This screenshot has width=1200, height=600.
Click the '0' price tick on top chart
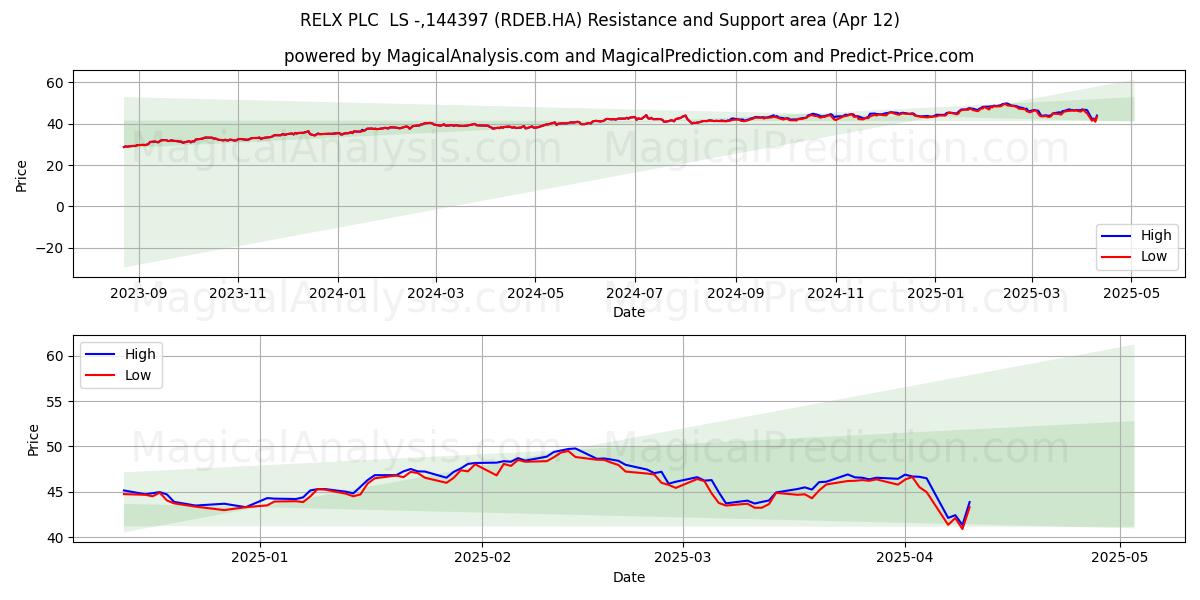[62, 207]
